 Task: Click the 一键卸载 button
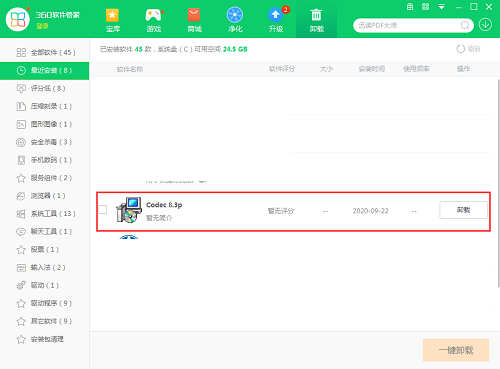pos(456,350)
